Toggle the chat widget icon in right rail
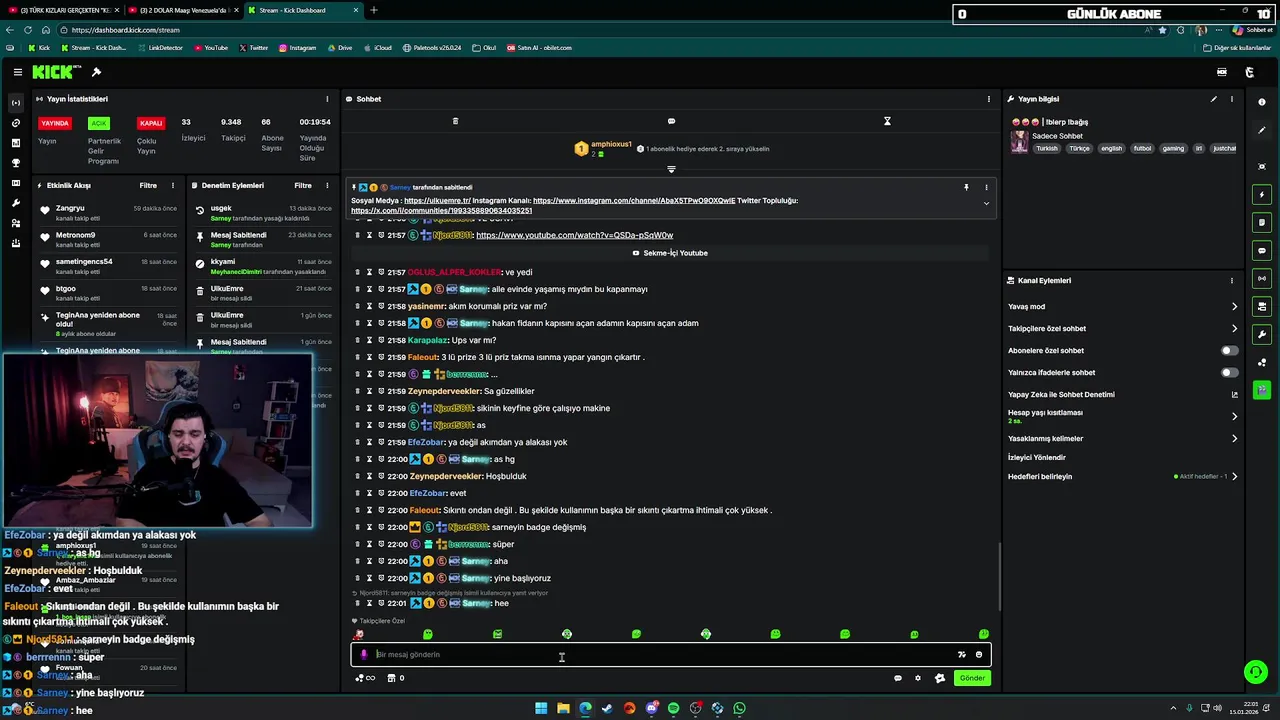1280x720 pixels. pyautogui.click(x=1262, y=250)
